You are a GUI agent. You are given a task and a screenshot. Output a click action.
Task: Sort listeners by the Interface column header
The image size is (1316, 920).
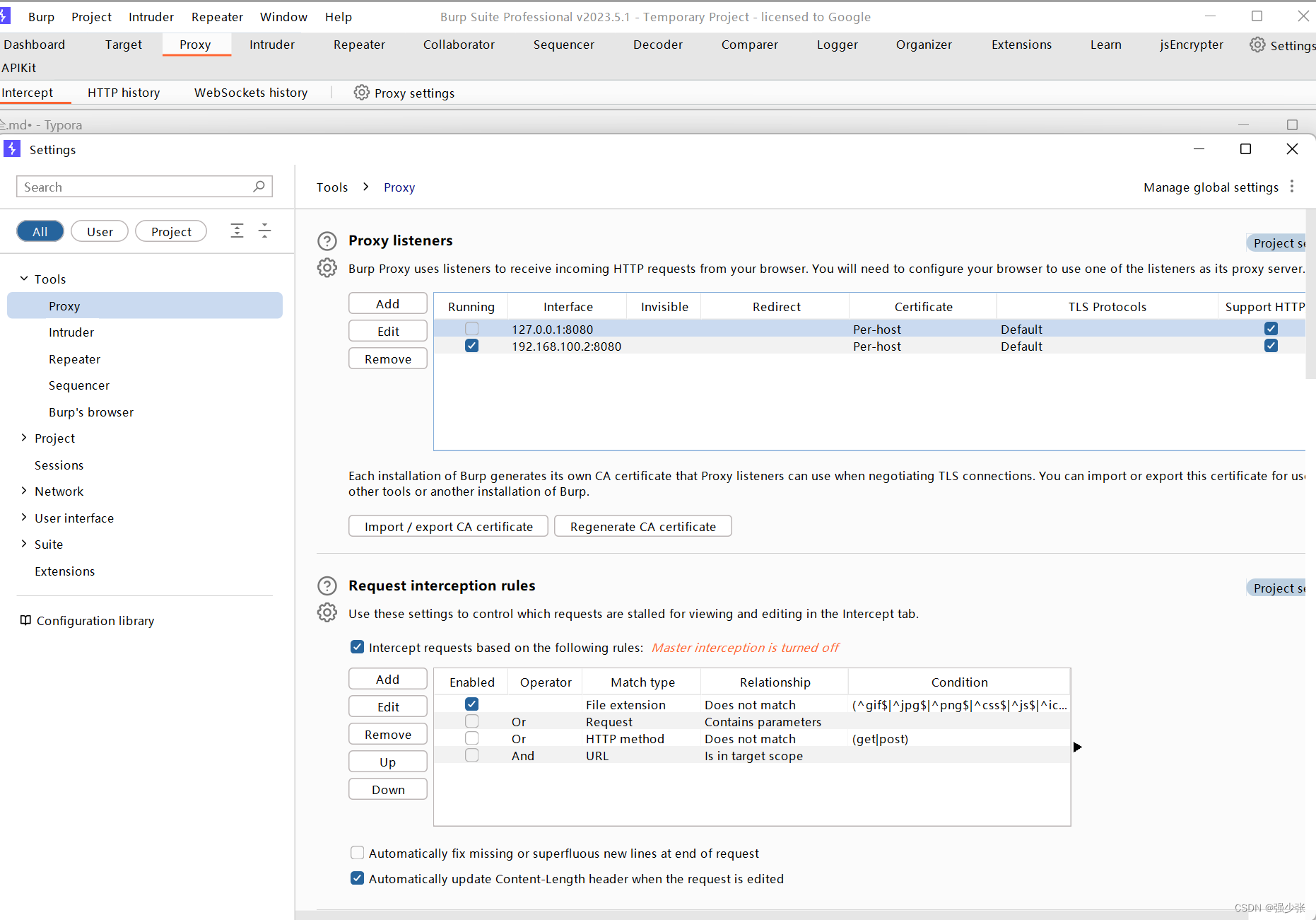tap(568, 306)
